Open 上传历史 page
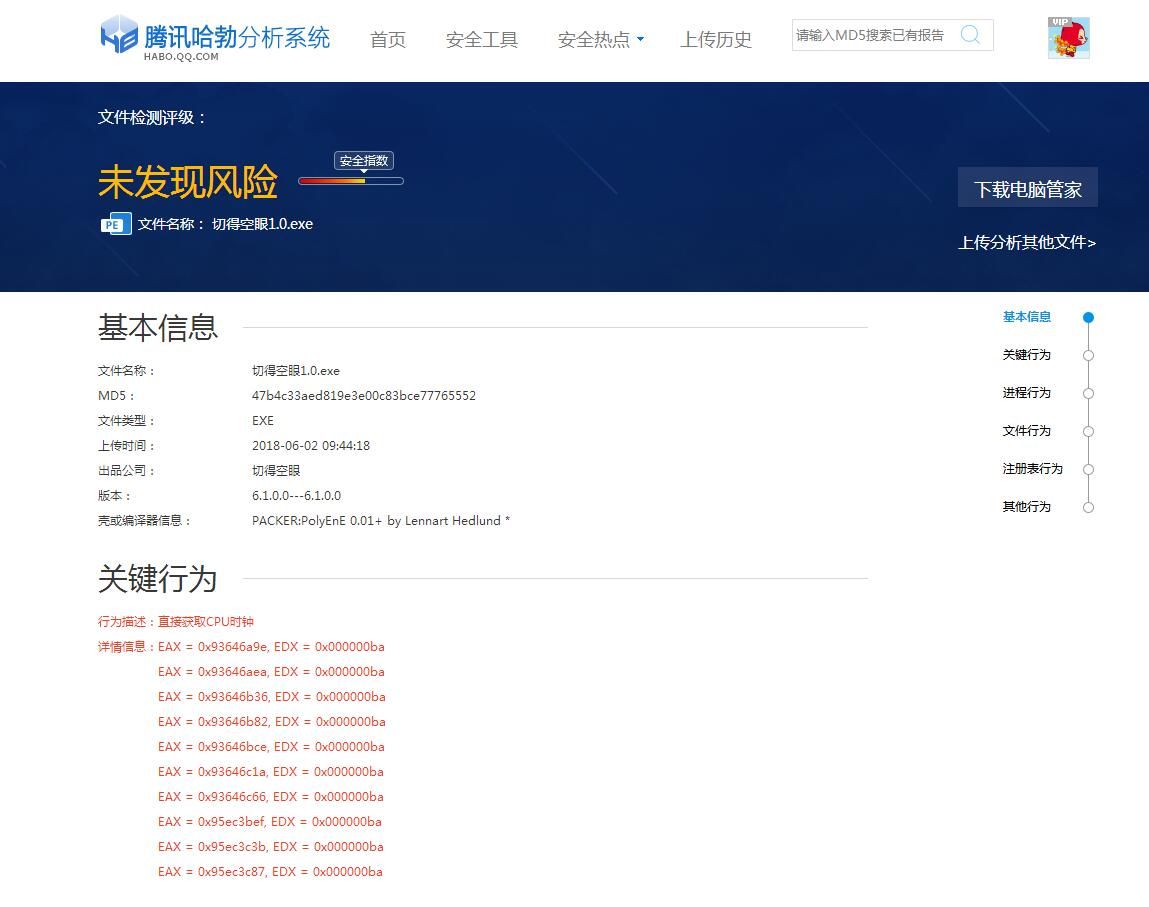This screenshot has width=1149, height=907. click(x=715, y=40)
